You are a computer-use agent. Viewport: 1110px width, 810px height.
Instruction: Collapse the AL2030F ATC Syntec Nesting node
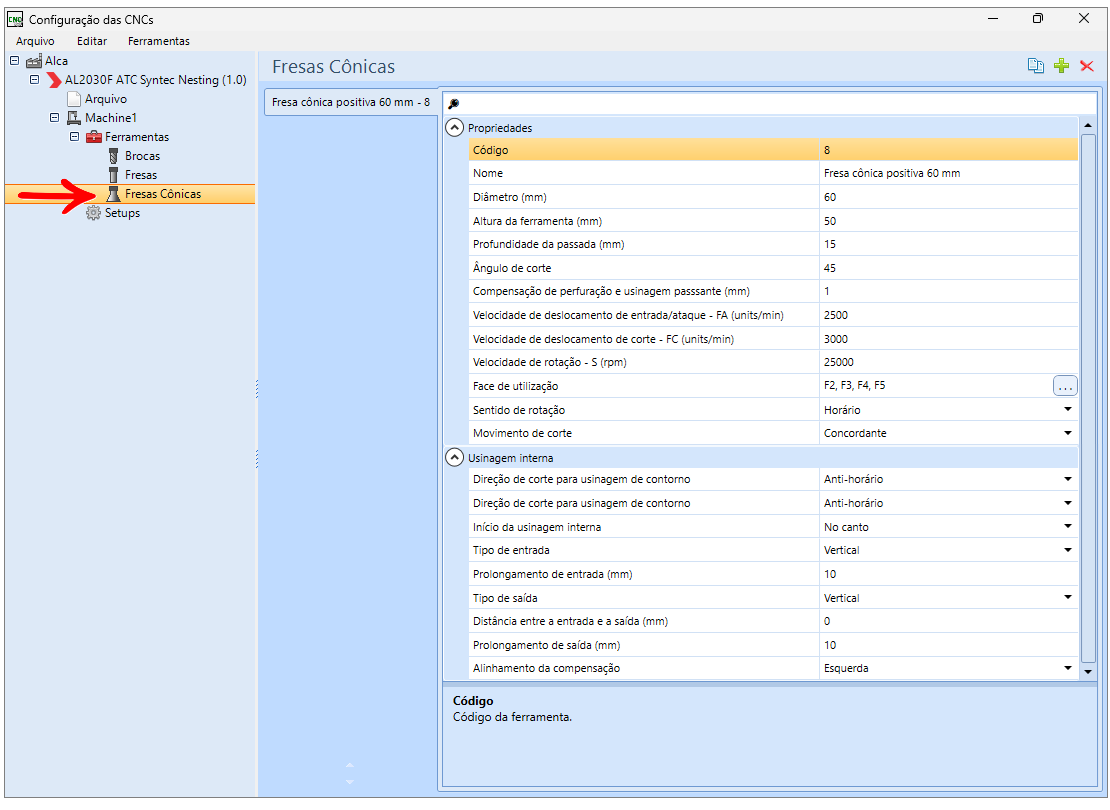click(34, 80)
